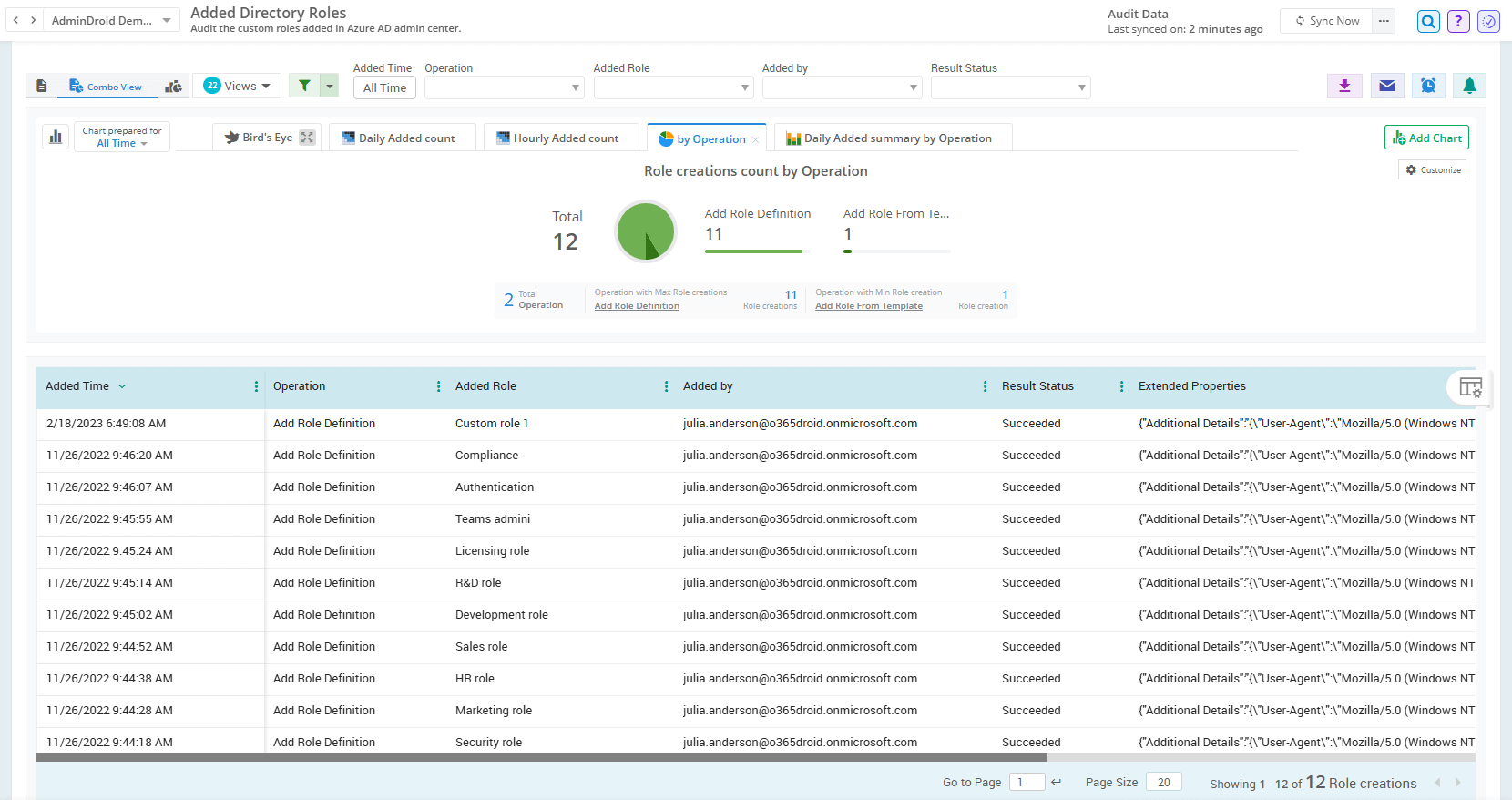
Task: Open Added by column options menu
Action: pos(985,386)
